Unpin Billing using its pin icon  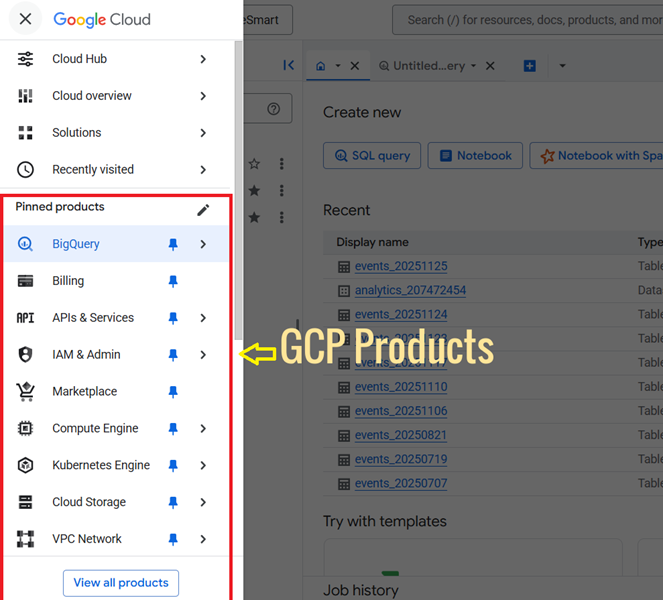pyautogui.click(x=173, y=281)
